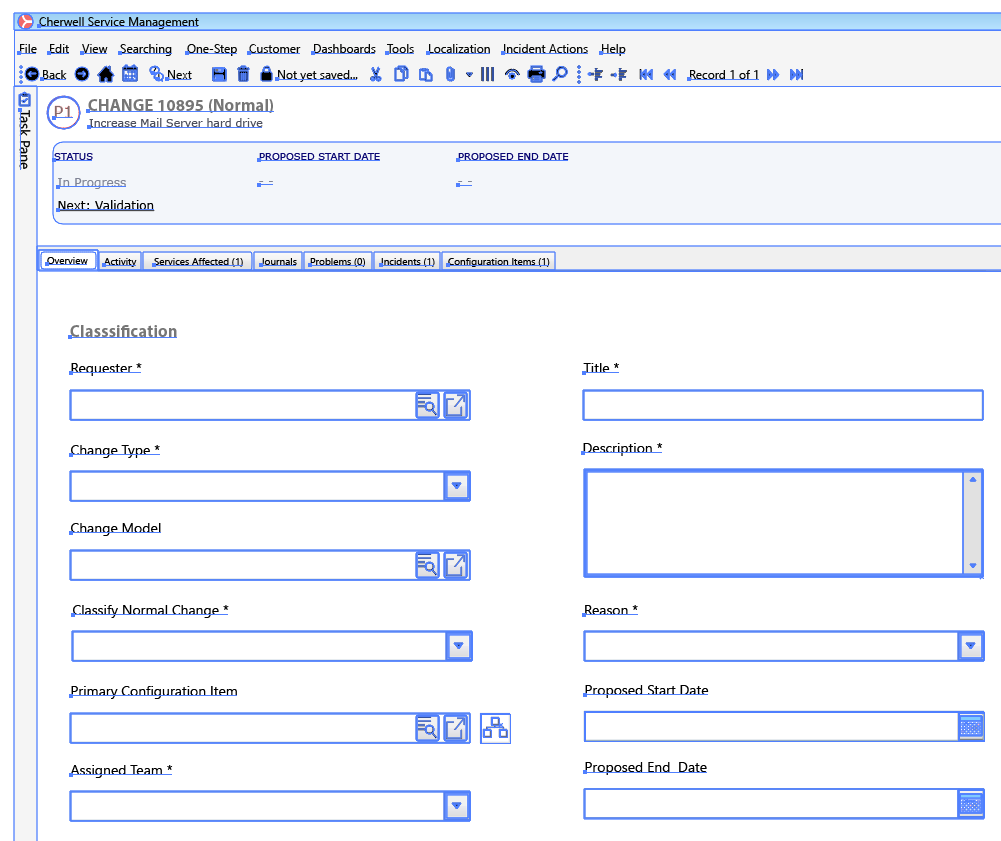Open the Task Pane side panel
1001x841 pixels.
(24, 131)
